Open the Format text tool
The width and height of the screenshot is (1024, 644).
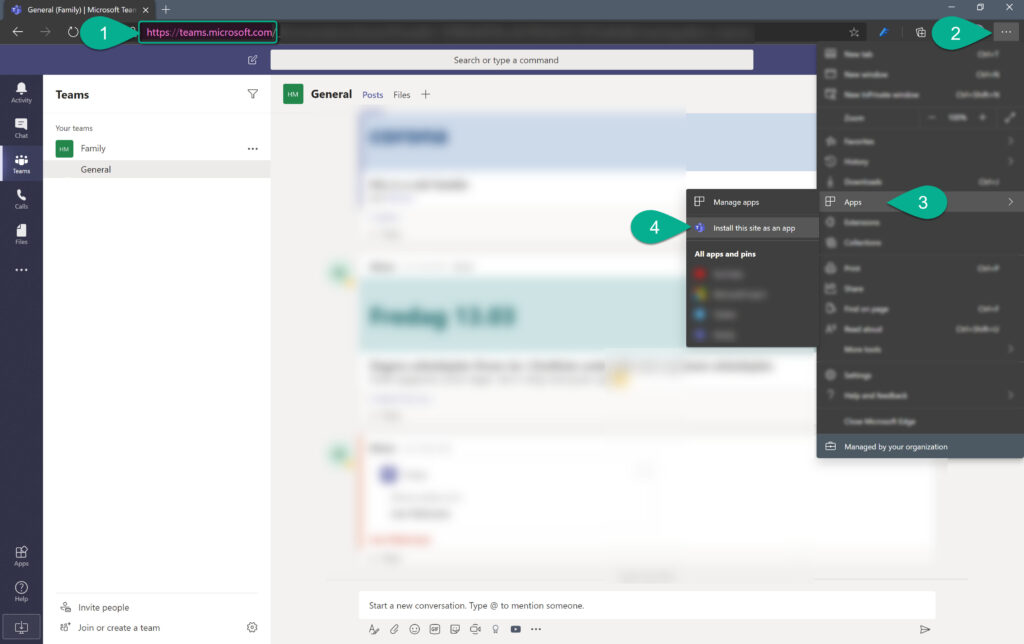coord(374,629)
